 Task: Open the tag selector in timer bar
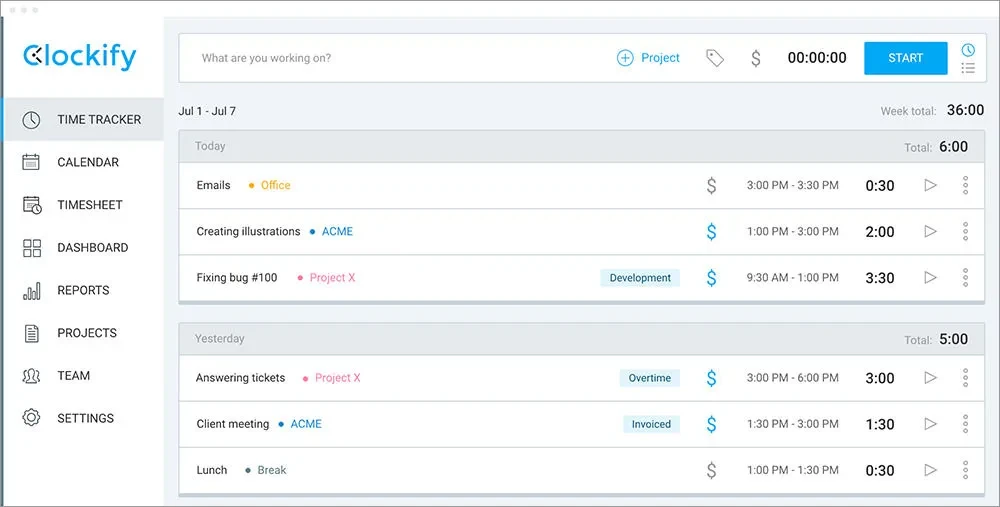tap(715, 58)
